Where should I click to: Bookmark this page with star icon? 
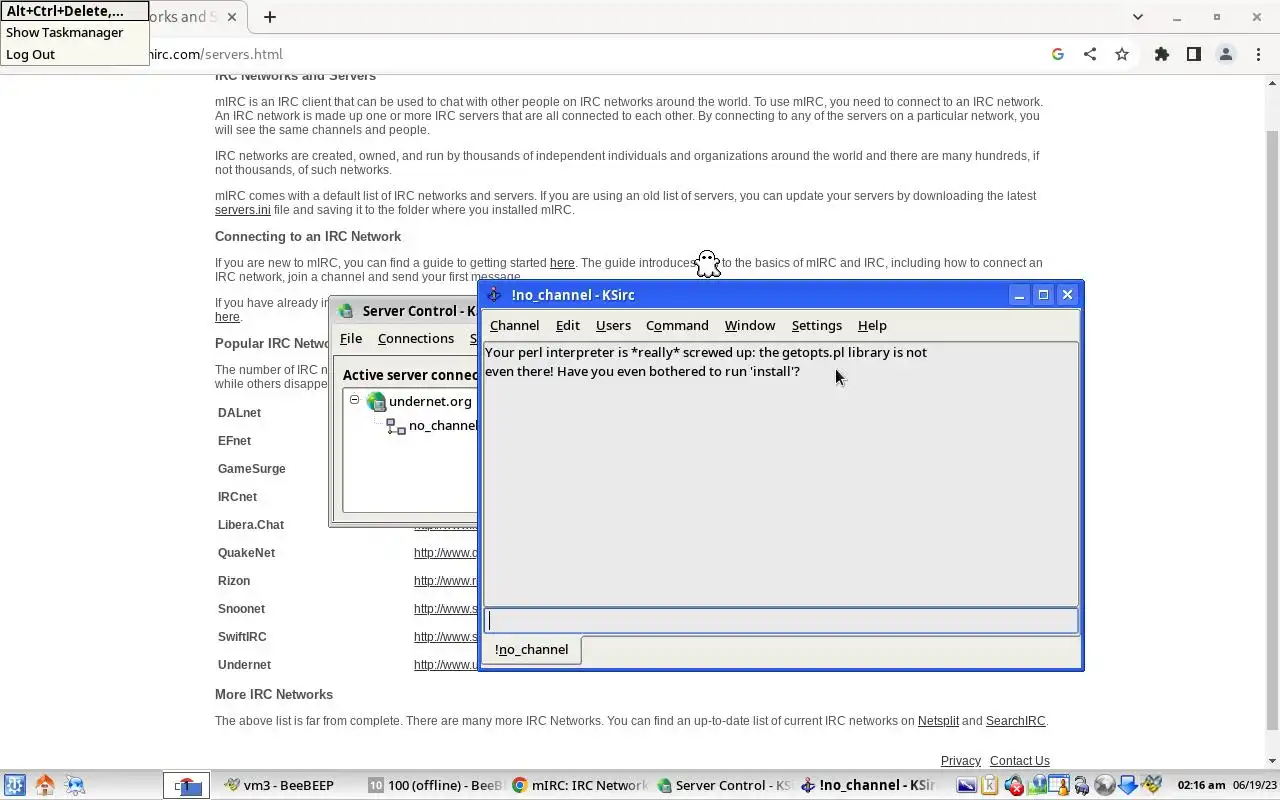1122,55
